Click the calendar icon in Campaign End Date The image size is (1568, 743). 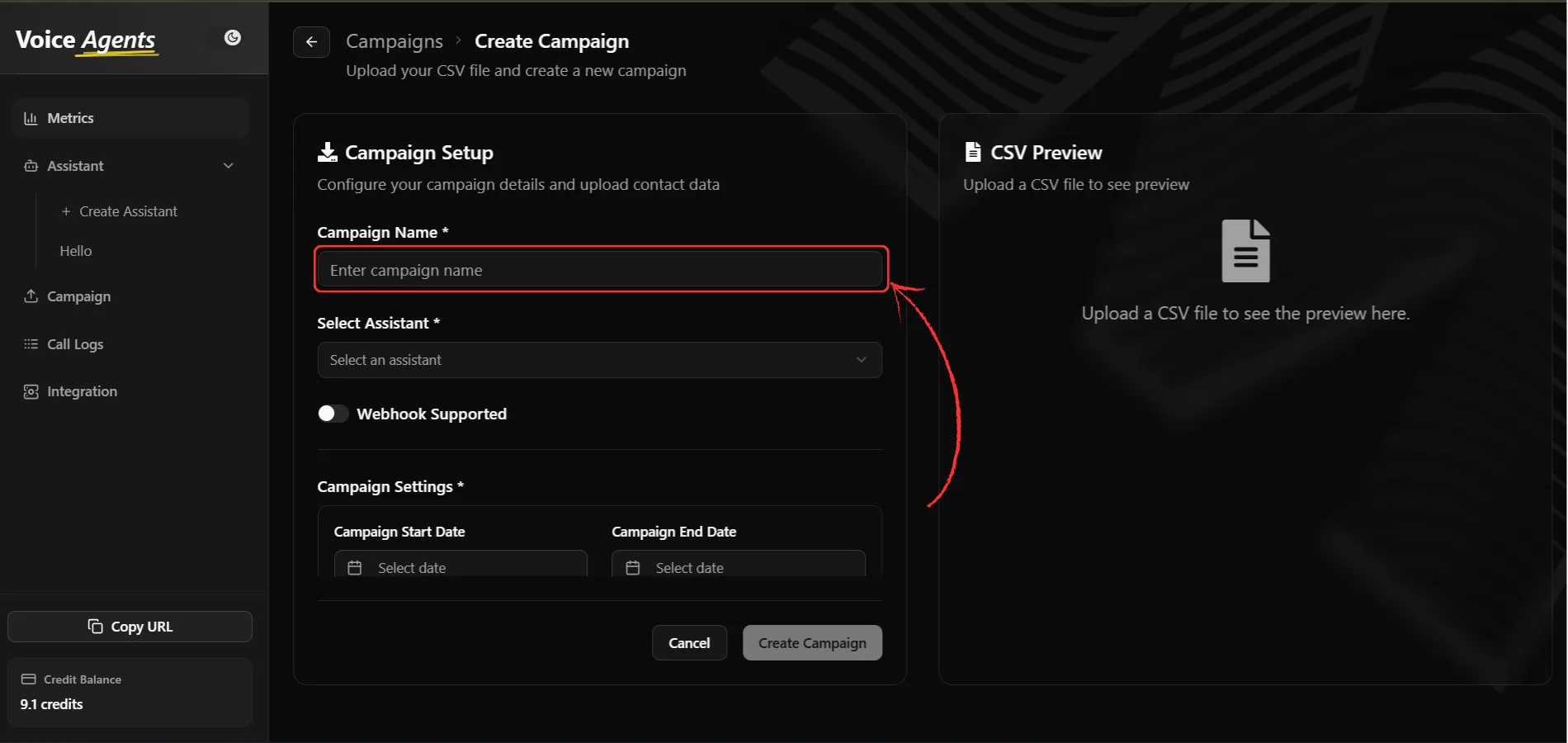(x=633, y=567)
